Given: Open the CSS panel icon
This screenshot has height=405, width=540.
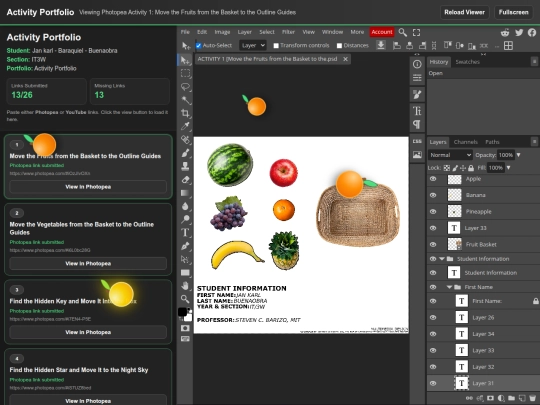Looking at the screenshot, I should pos(417,141).
